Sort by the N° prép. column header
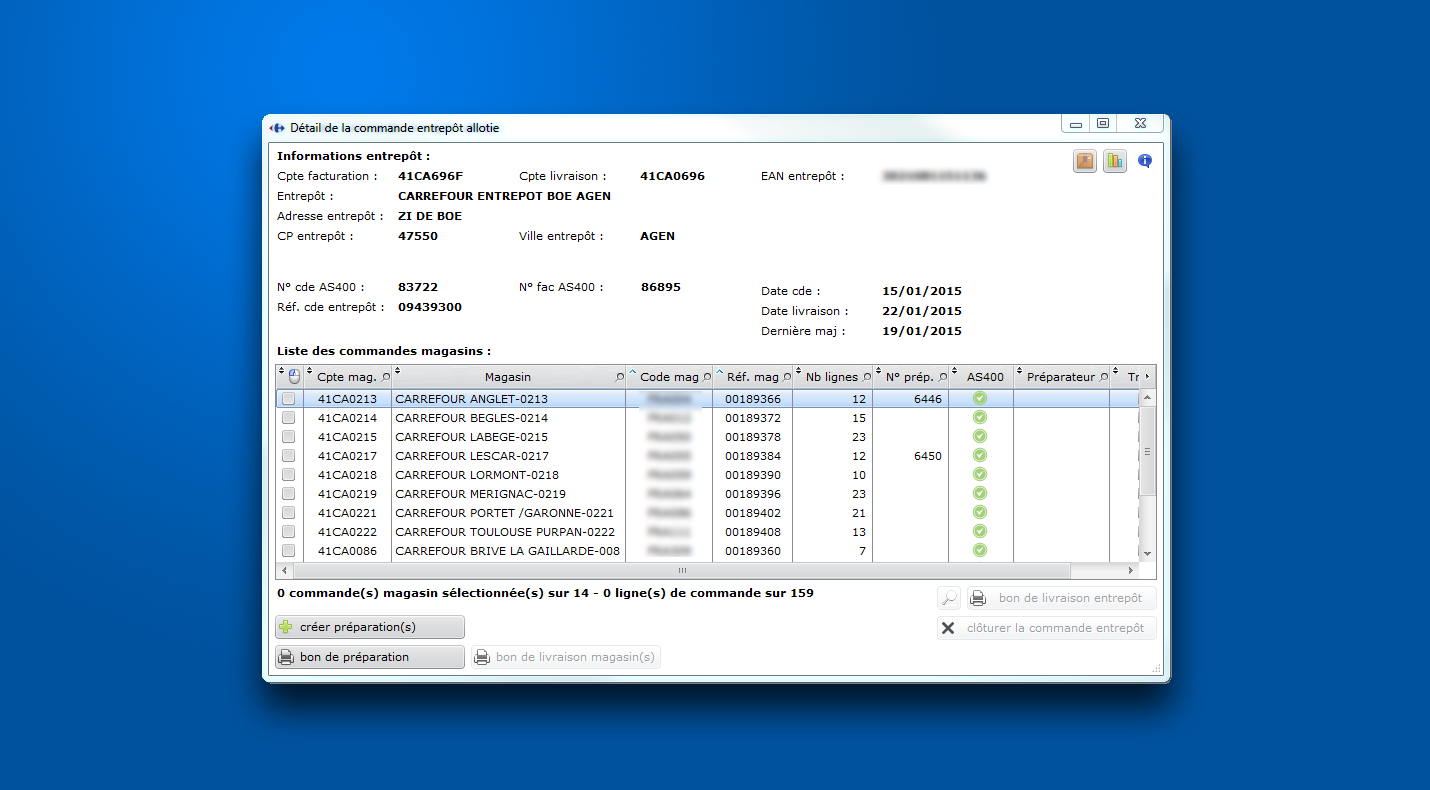 (910, 377)
